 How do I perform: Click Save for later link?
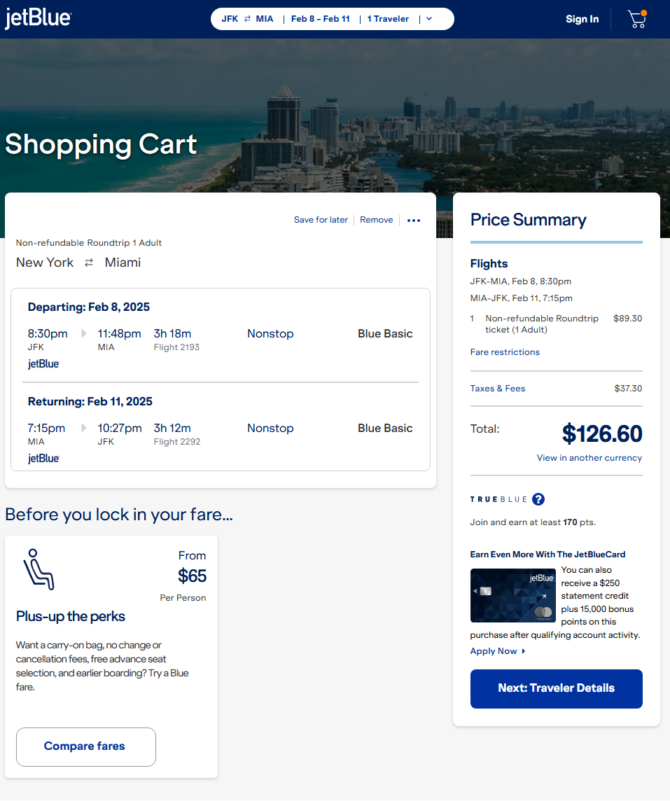(x=321, y=220)
